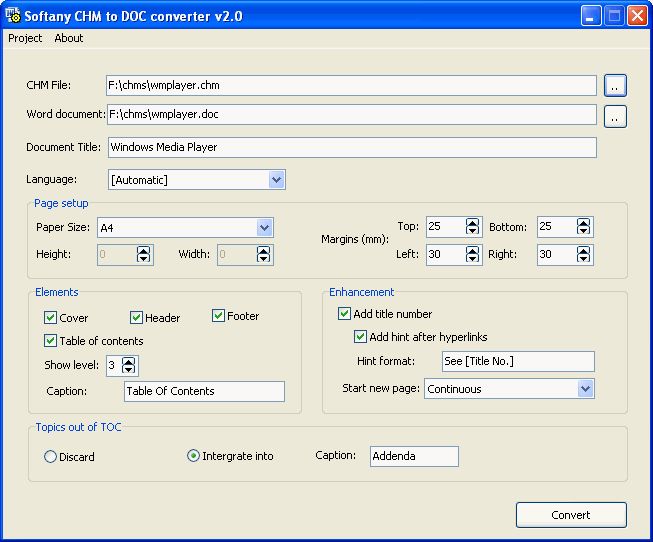Screen dimensions: 653x542
Task: Expand the Paper Size combo box
Action: coord(264,228)
